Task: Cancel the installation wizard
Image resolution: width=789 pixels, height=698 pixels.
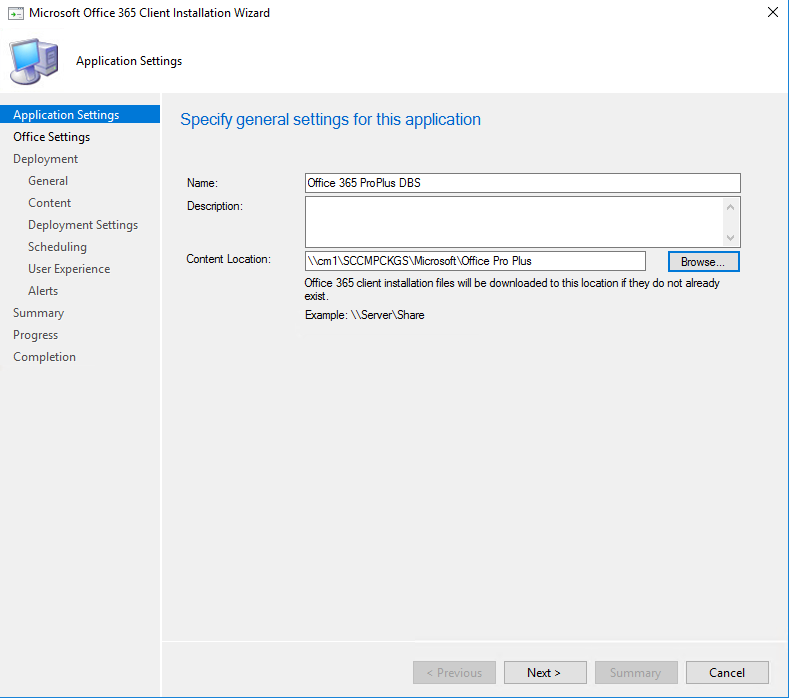Action: (728, 673)
